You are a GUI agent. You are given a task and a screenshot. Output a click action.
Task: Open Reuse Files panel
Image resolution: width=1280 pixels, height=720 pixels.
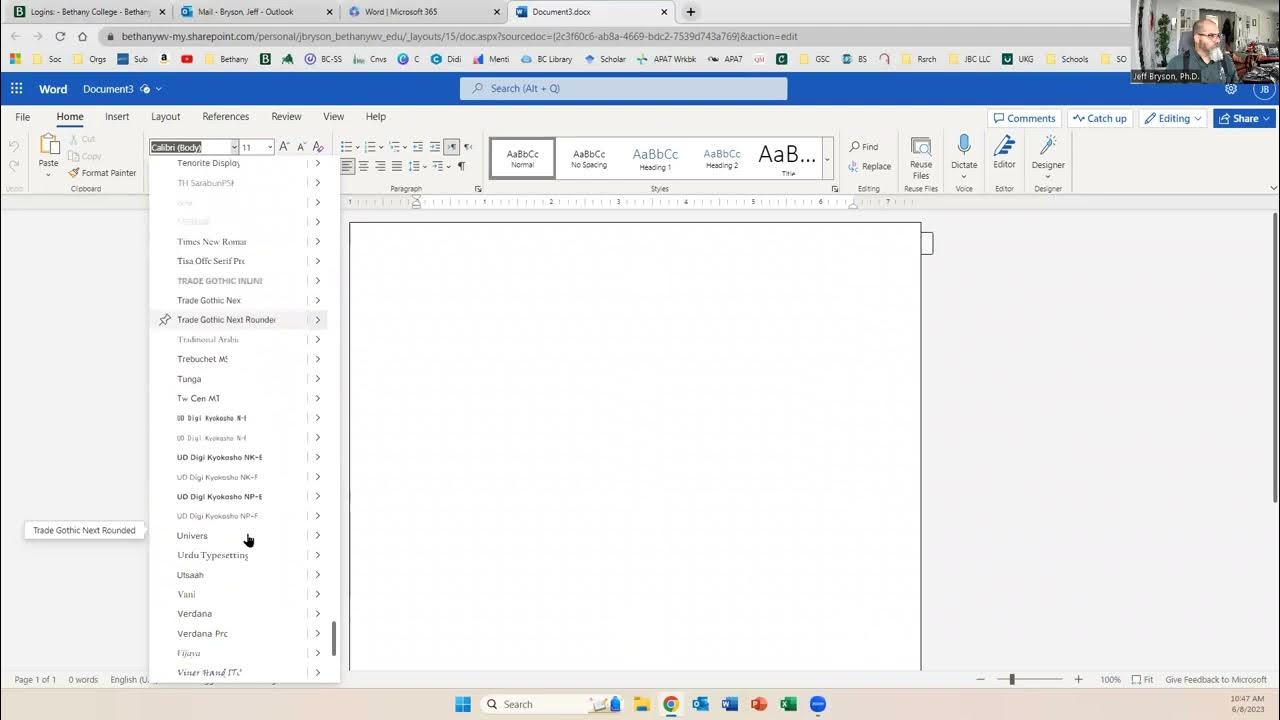(x=921, y=158)
